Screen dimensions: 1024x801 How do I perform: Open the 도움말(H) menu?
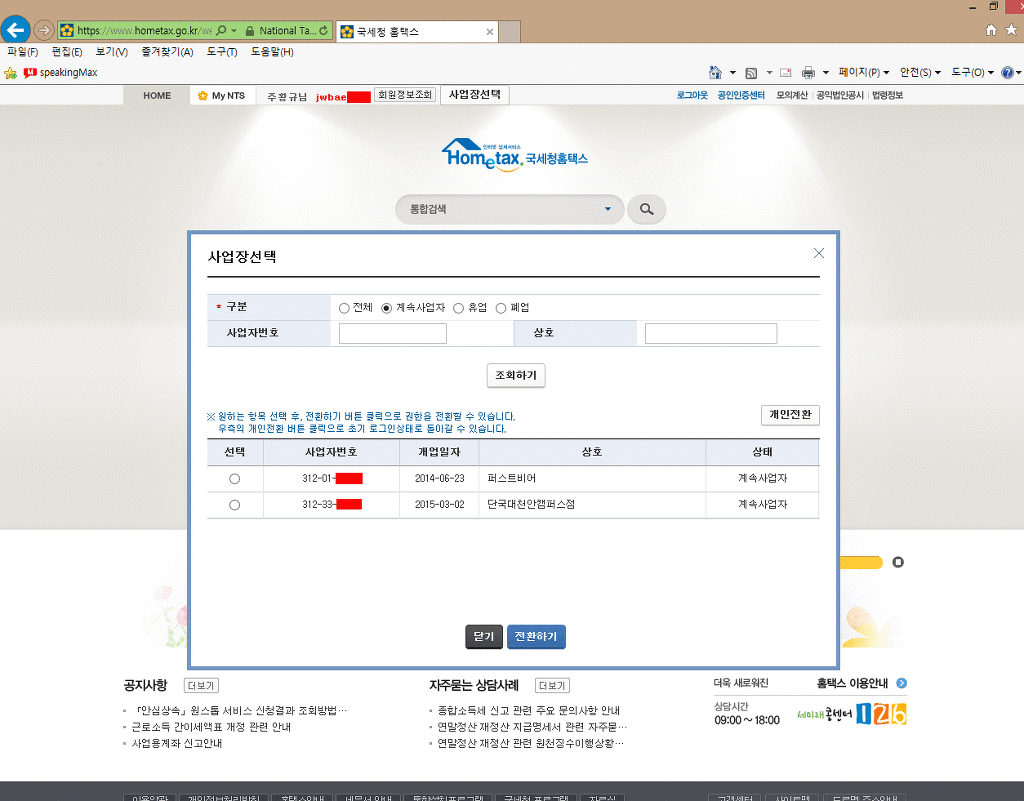point(272,52)
